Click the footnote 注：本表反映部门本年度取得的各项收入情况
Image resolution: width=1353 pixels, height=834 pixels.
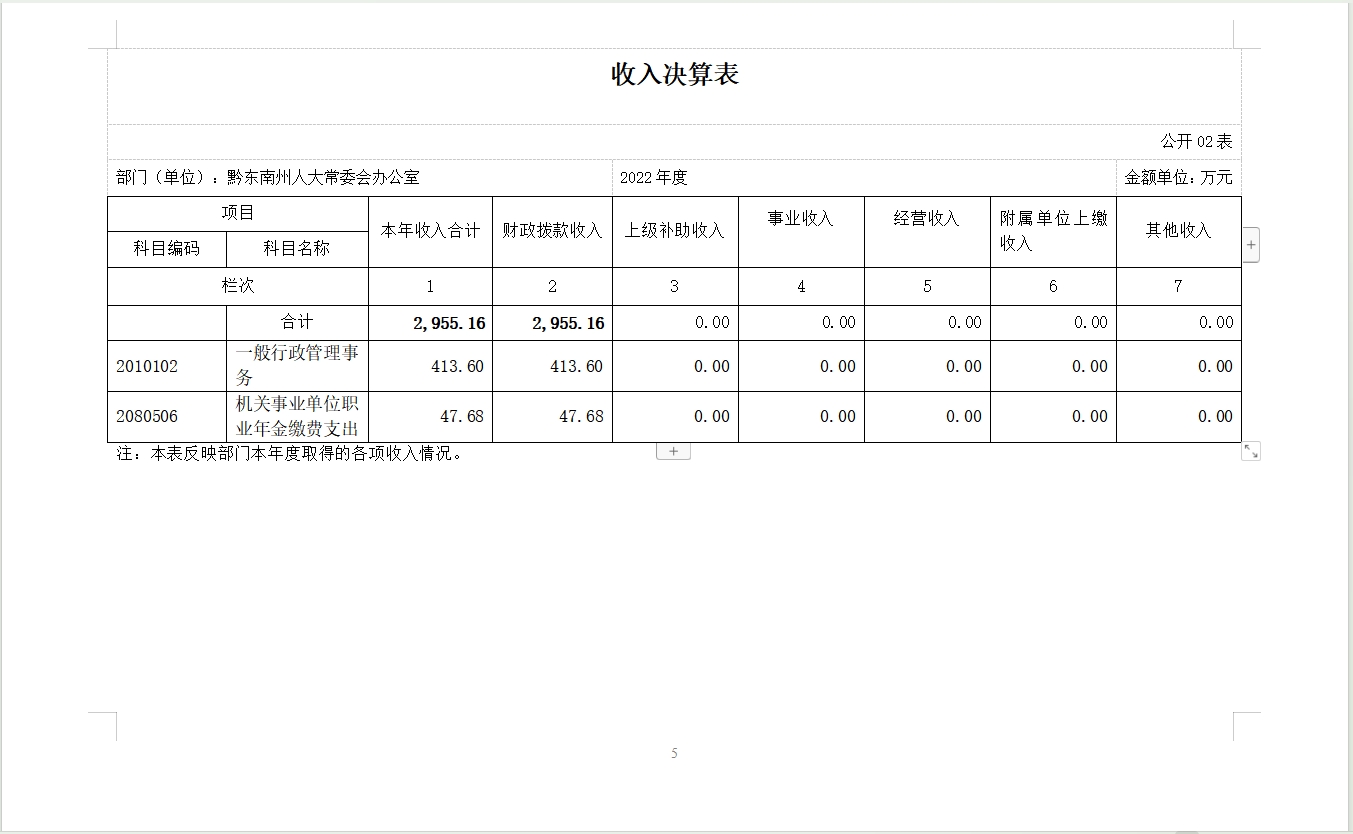(x=290, y=453)
